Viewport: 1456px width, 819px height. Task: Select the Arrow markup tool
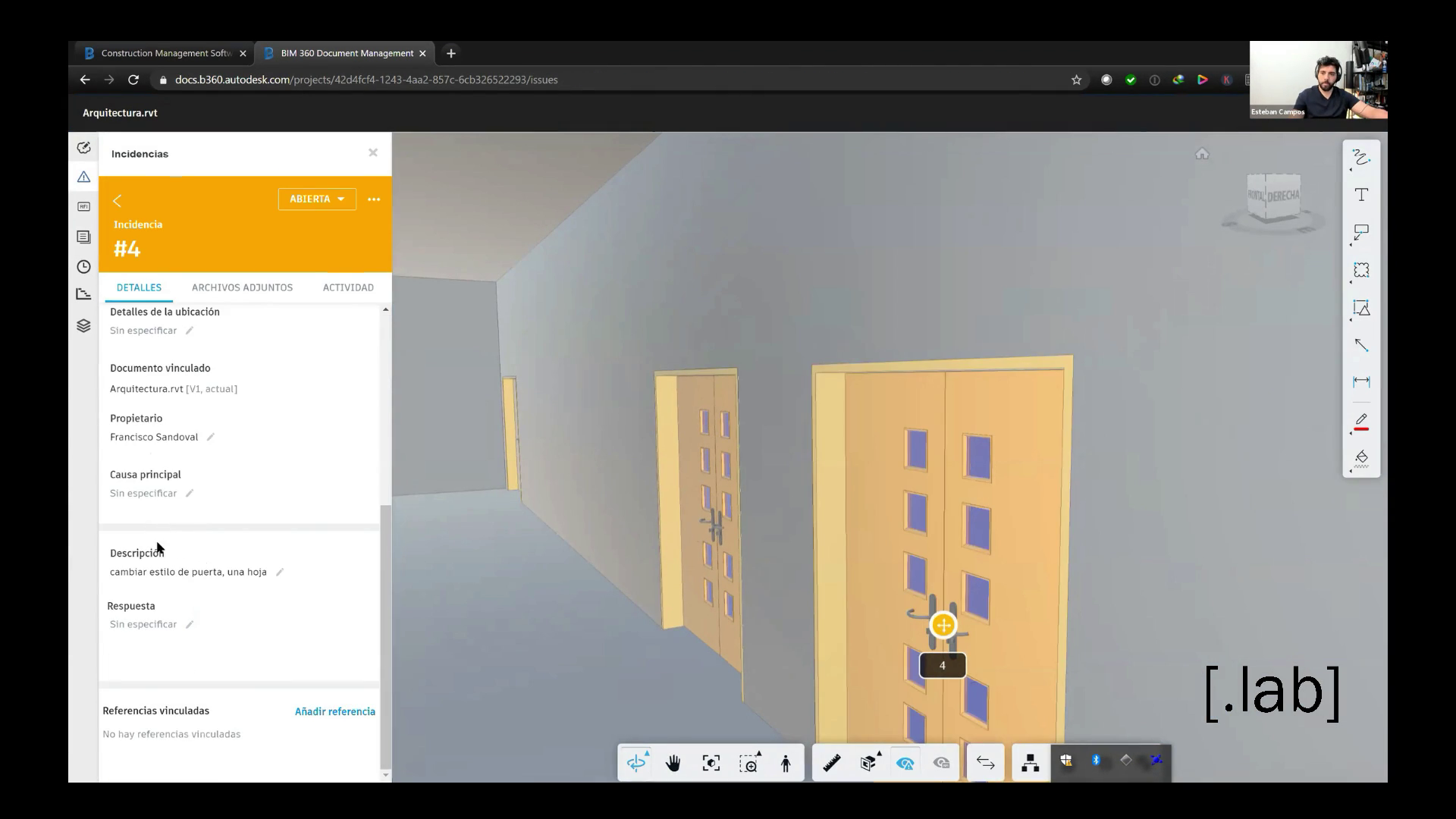coord(1361,345)
